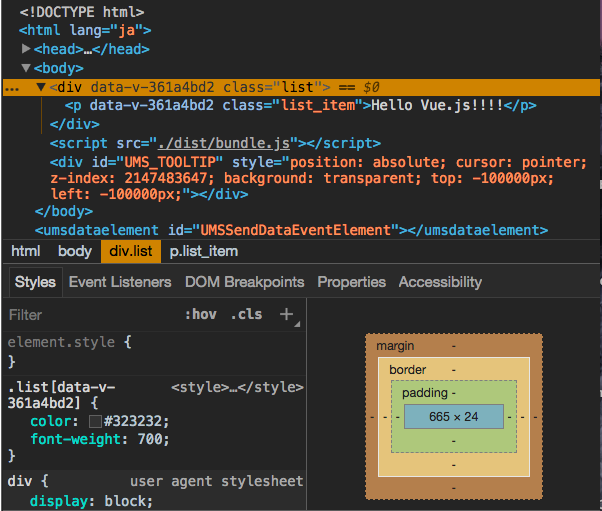
Task: Expand the collapsed head element
Action: tap(26, 49)
